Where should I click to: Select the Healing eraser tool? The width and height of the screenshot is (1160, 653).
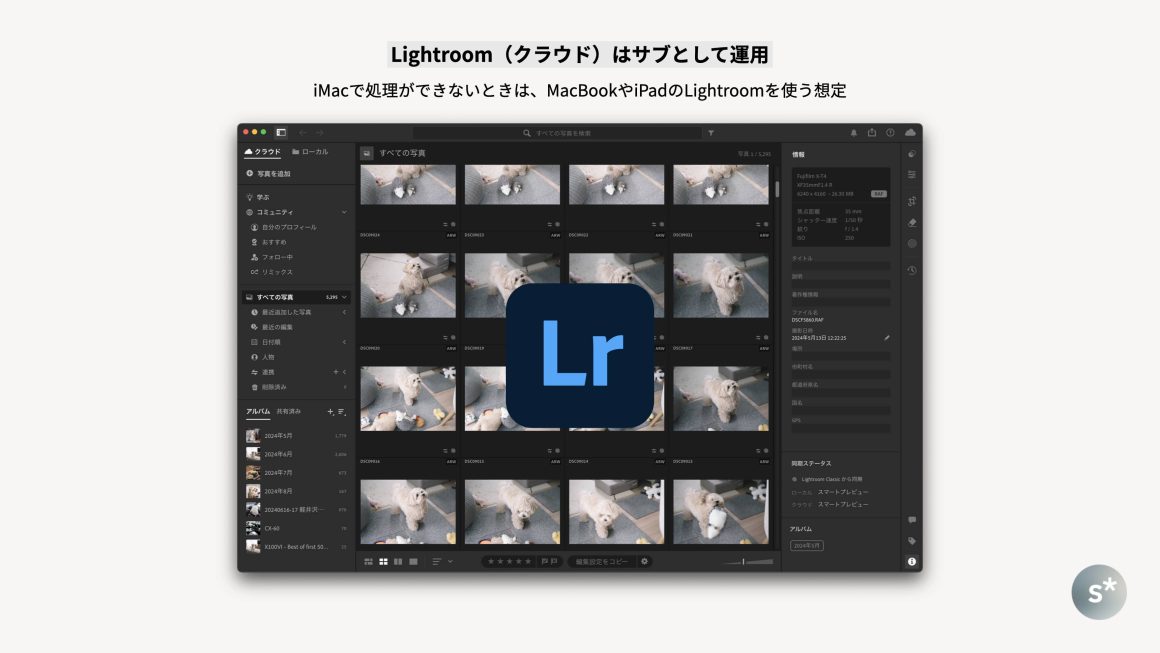click(911, 222)
